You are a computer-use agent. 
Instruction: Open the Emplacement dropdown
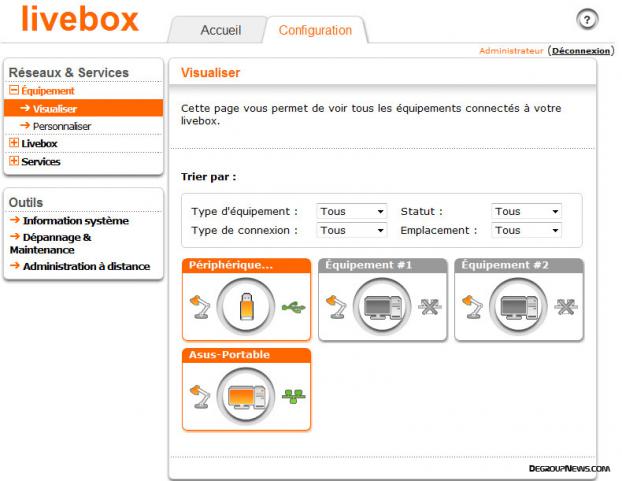tap(526, 230)
